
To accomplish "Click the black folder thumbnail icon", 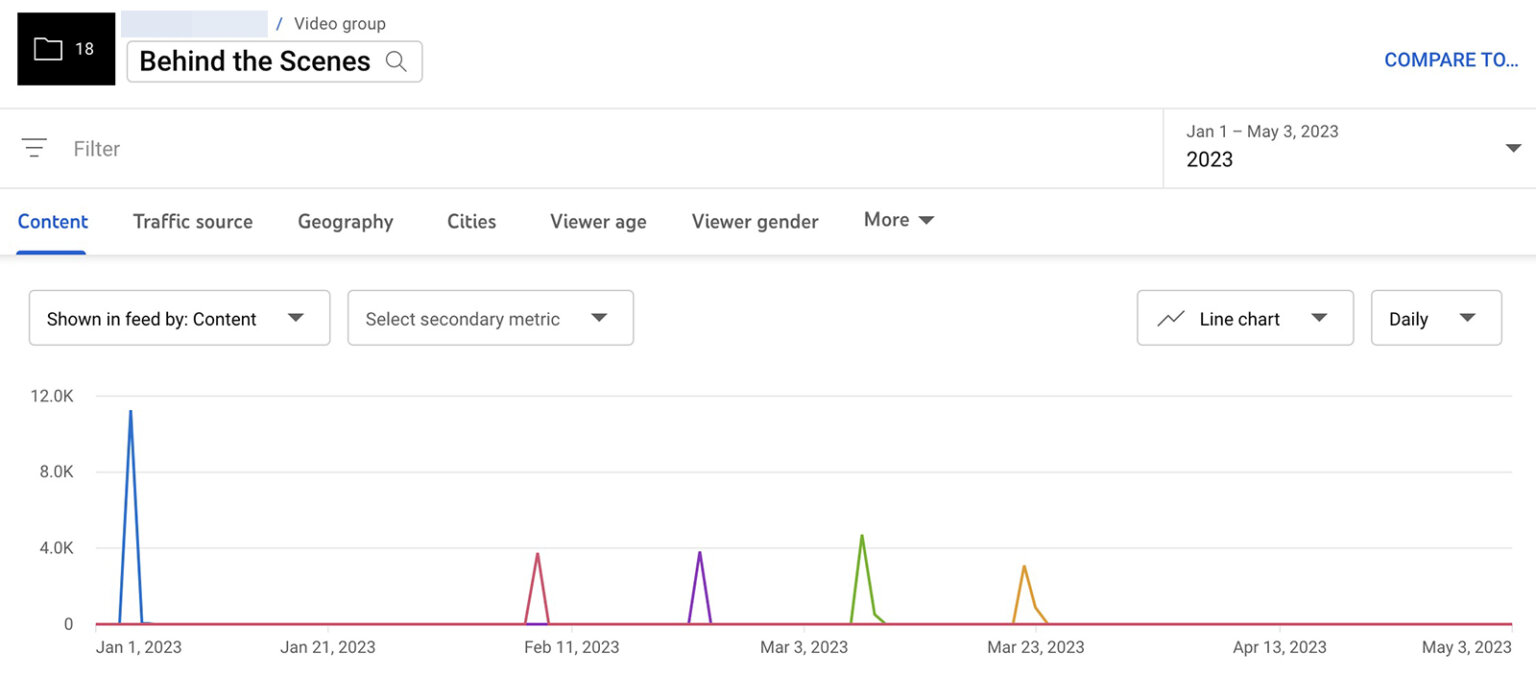I will 66,48.
